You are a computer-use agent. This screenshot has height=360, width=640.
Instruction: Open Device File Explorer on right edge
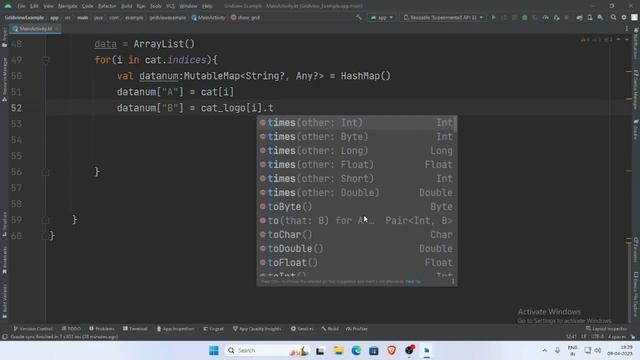pos(636,294)
